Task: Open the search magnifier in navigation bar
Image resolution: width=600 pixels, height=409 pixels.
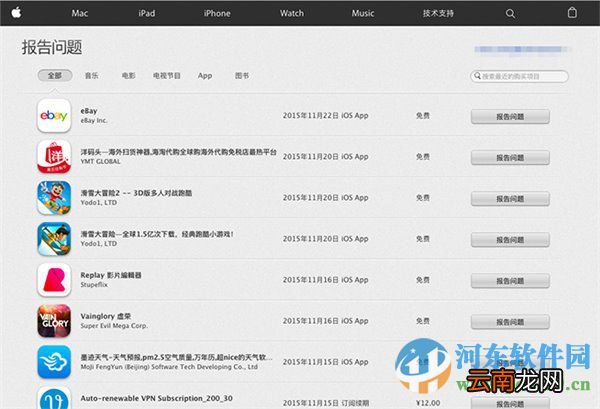Action: pyautogui.click(x=510, y=13)
